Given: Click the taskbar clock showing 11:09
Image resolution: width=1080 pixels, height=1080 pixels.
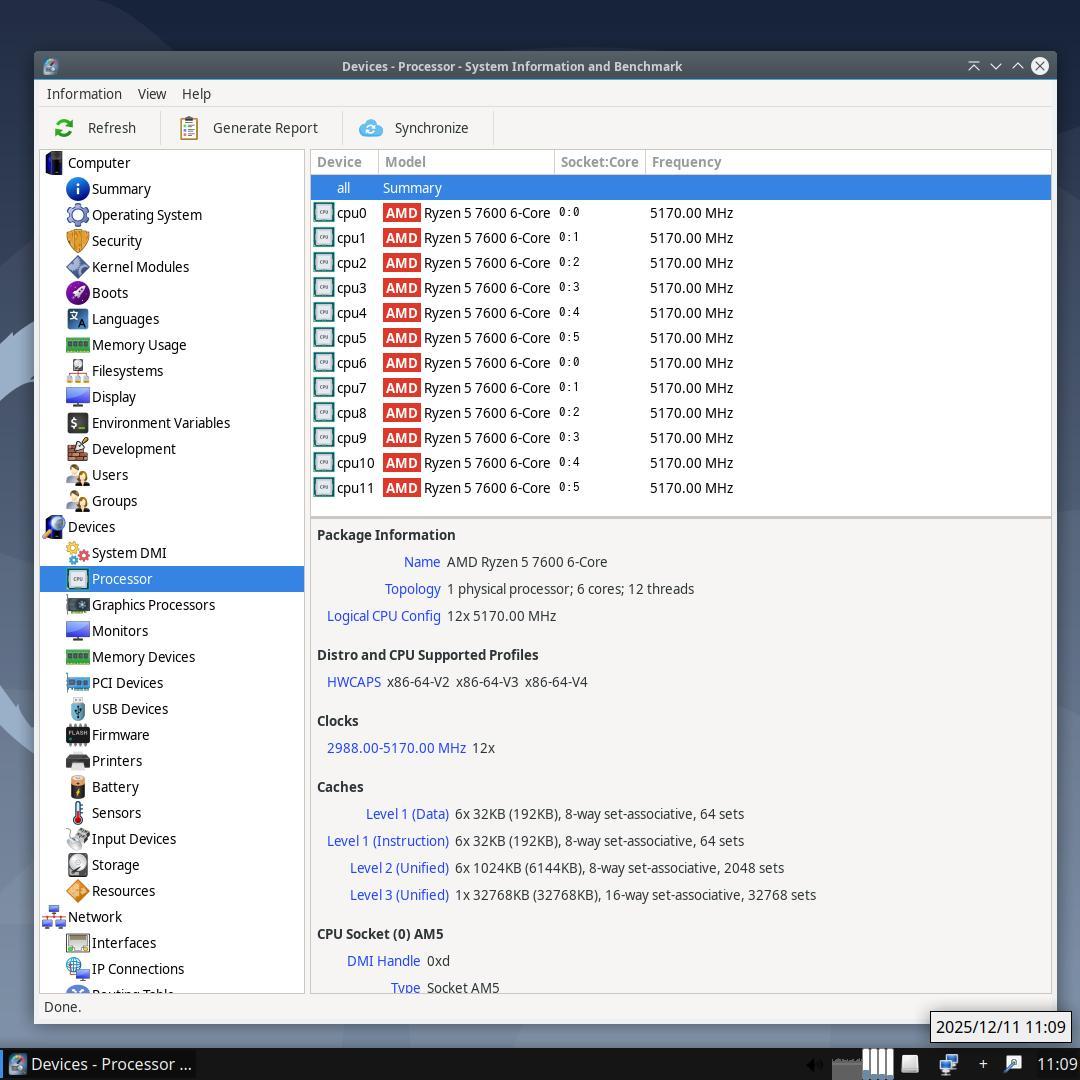Looking at the screenshot, I should pos(1056,1064).
